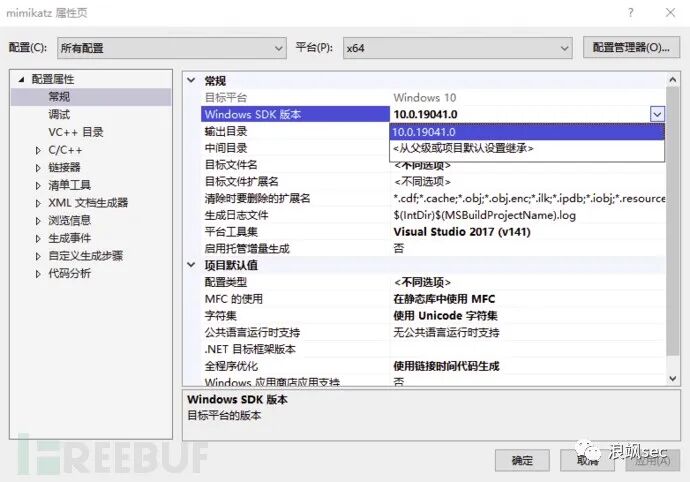The height and width of the screenshot is (482, 690).
Task: Expand the 代码分析 tree node arrow
Action: [38, 274]
